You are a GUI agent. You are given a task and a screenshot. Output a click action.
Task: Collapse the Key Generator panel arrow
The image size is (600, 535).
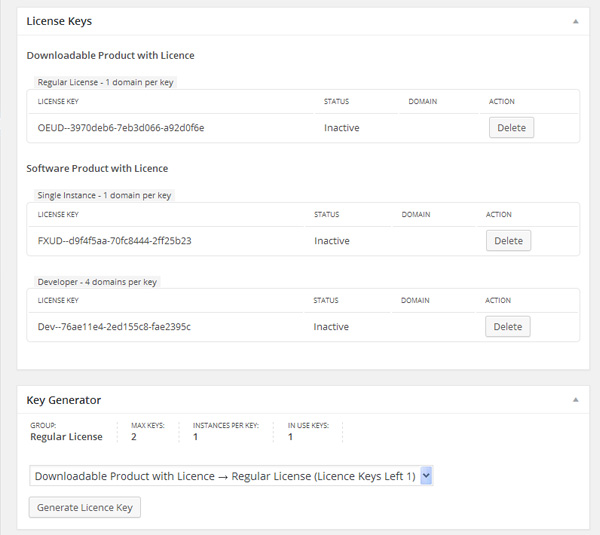(x=575, y=400)
